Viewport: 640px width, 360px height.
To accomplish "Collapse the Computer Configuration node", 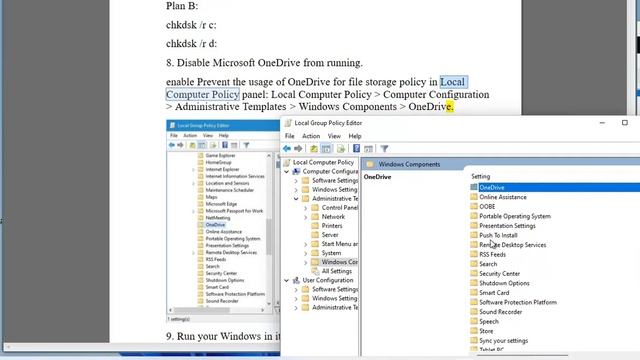I will 287,172.
